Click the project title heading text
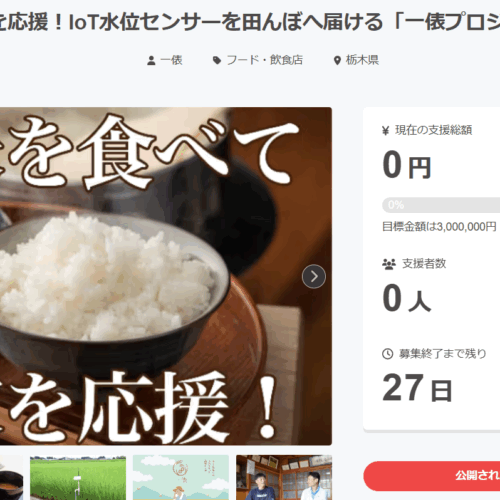 pos(250,23)
